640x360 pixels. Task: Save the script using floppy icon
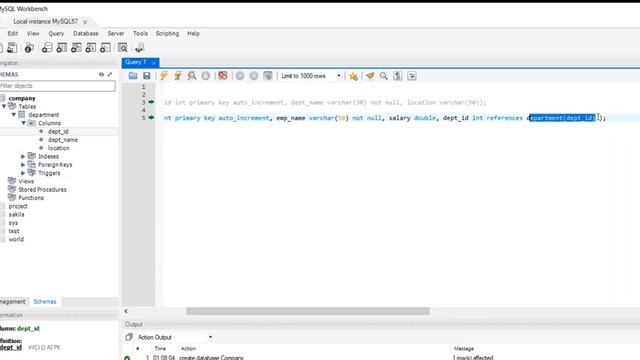point(147,76)
